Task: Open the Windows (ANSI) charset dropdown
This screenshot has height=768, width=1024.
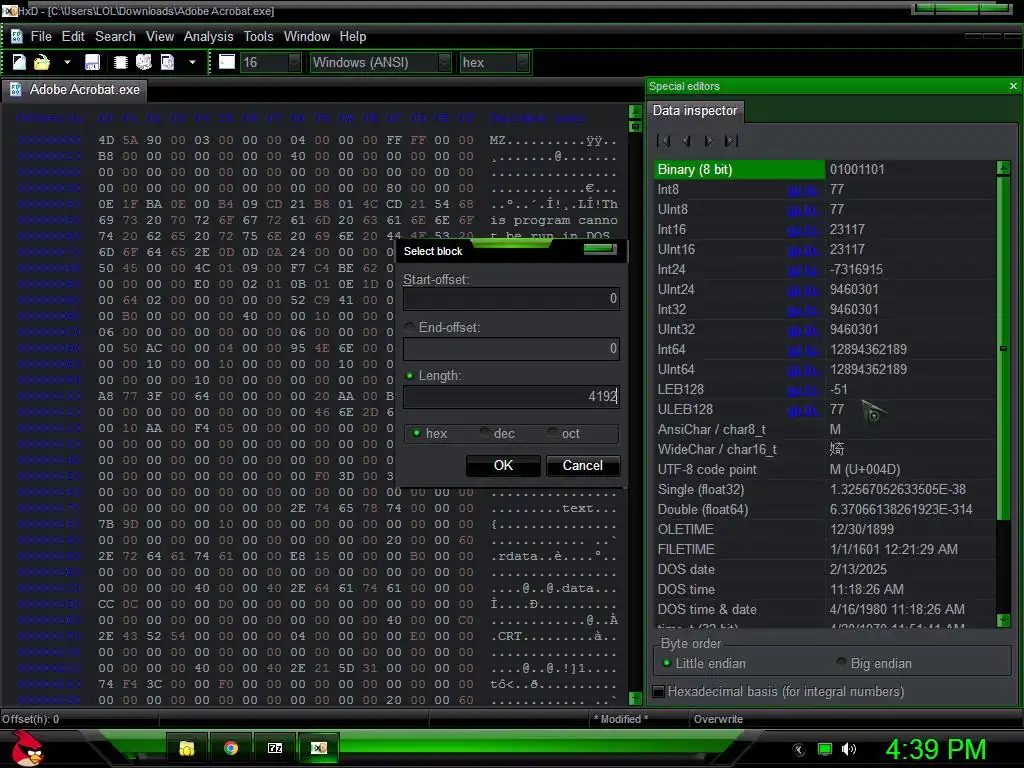Action: point(444,62)
